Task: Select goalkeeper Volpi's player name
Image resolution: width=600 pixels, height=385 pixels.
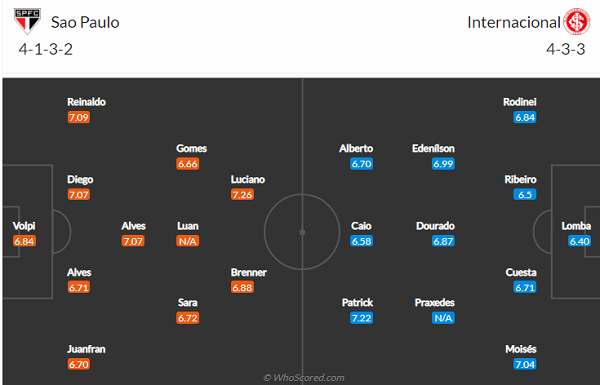Action: [x=24, y=226]
